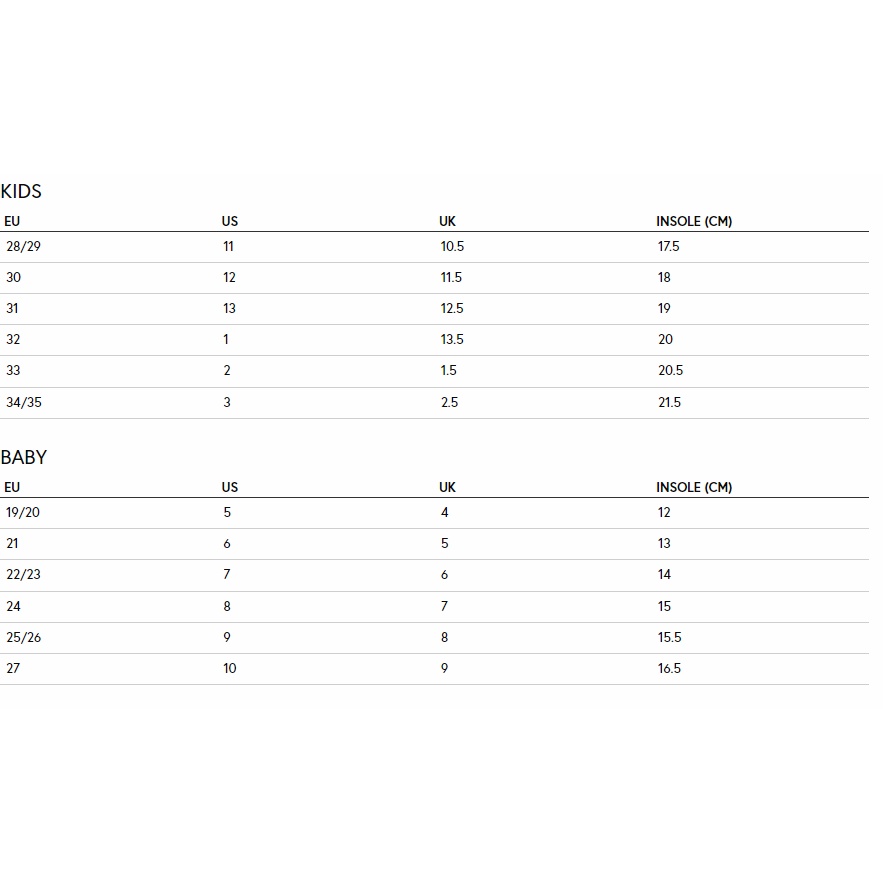Click EU size 25/26 cell

coord(24,637)
